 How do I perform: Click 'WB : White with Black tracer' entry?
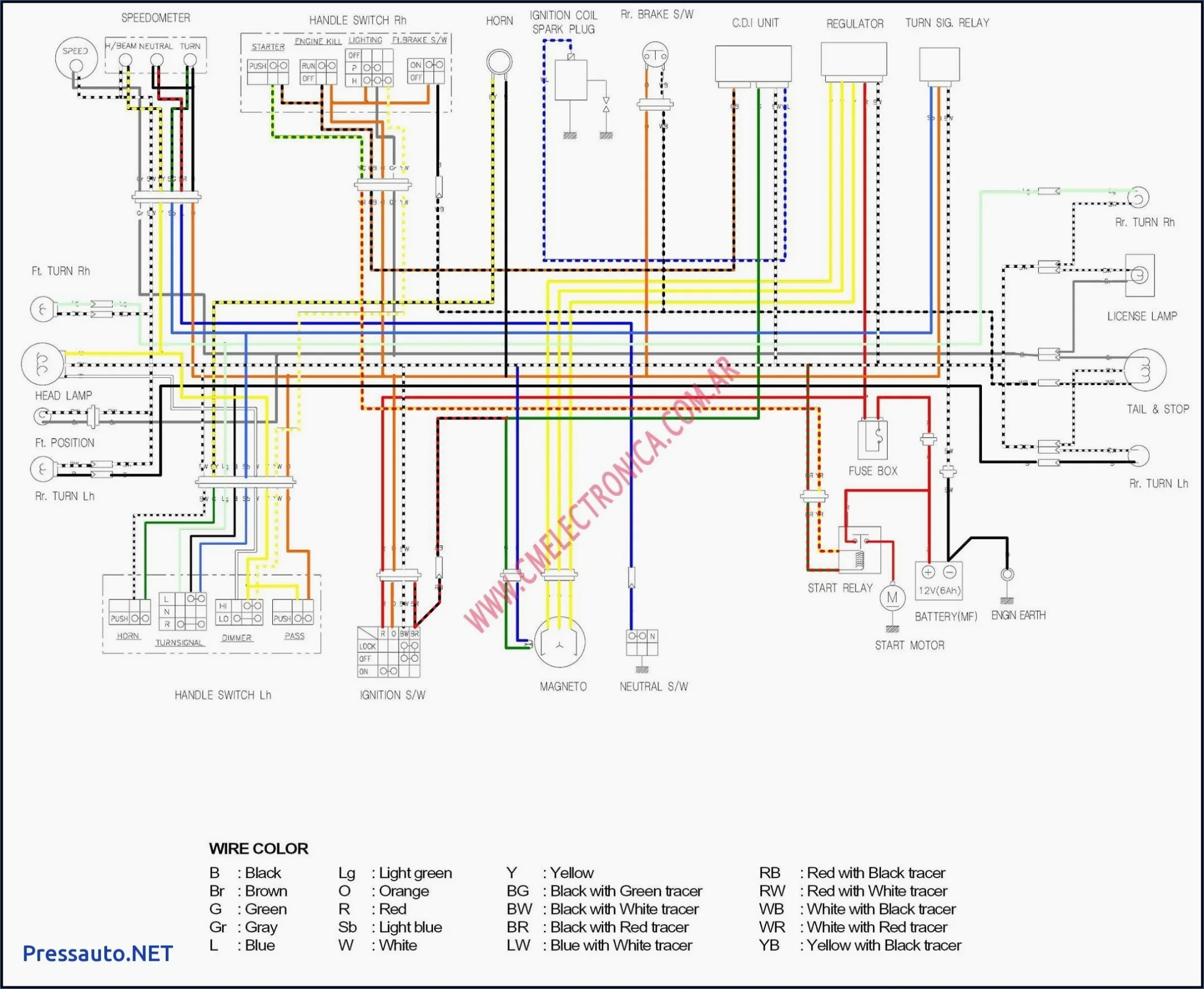(857, 909)
